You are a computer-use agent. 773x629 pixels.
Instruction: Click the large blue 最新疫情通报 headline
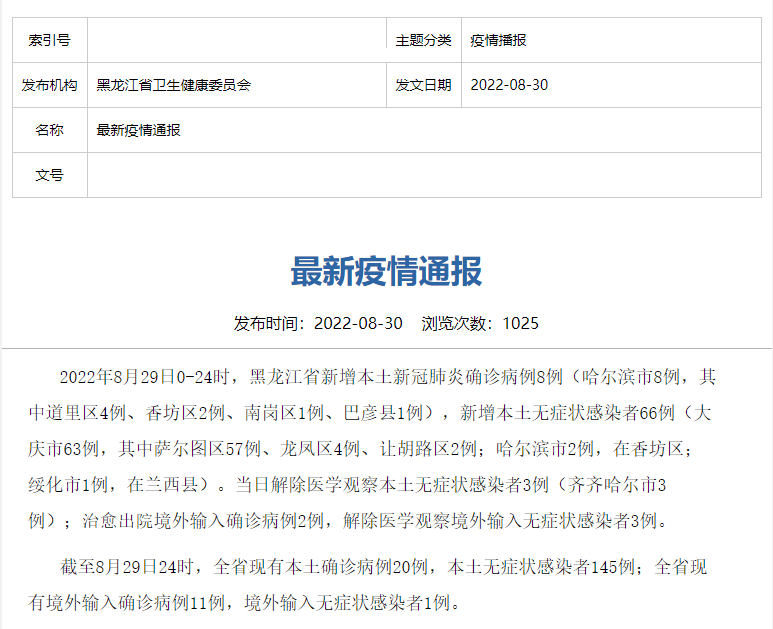(x=386, y=271)
